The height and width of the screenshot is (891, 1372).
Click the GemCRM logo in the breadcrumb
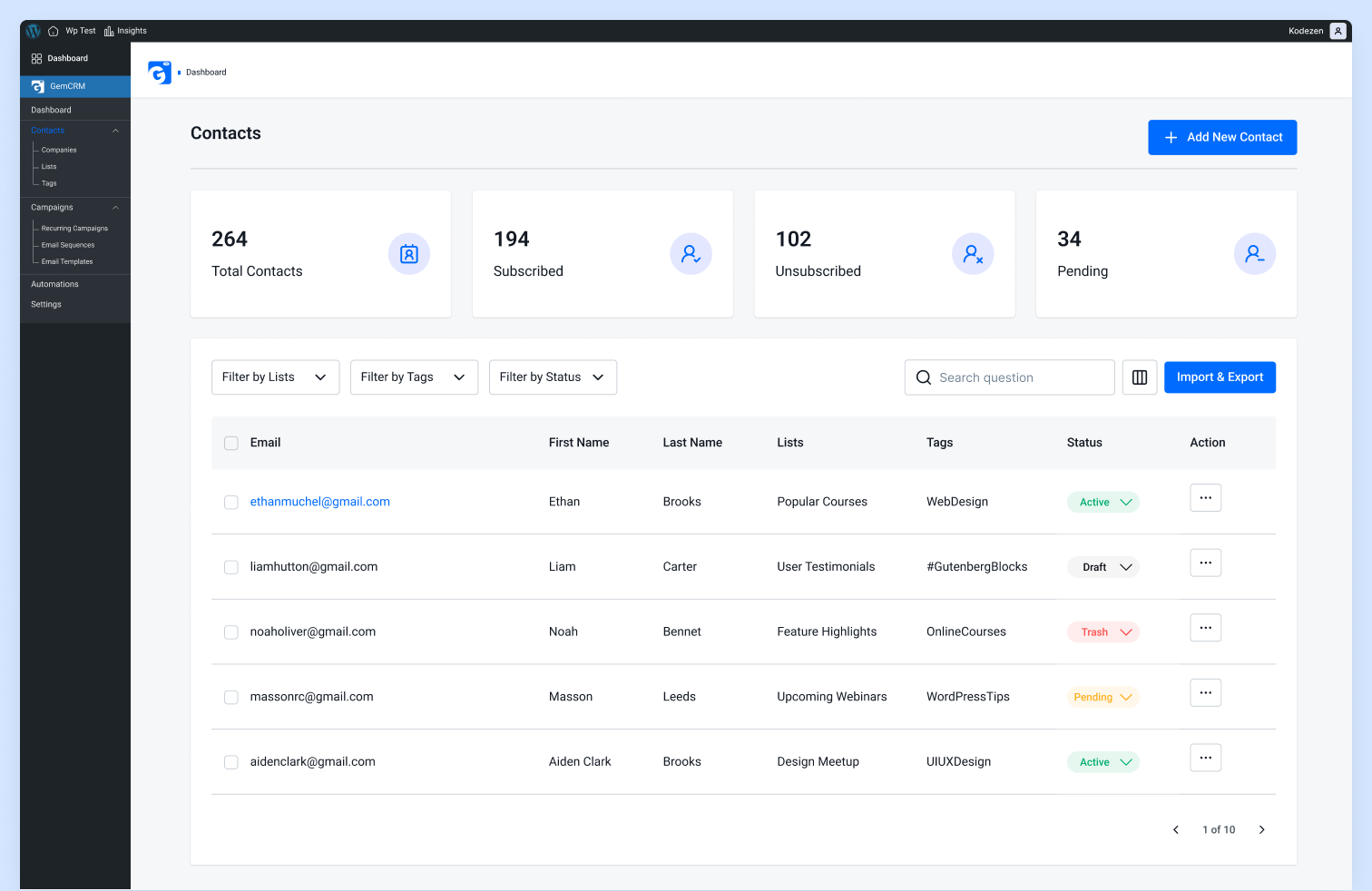[161, 72]
